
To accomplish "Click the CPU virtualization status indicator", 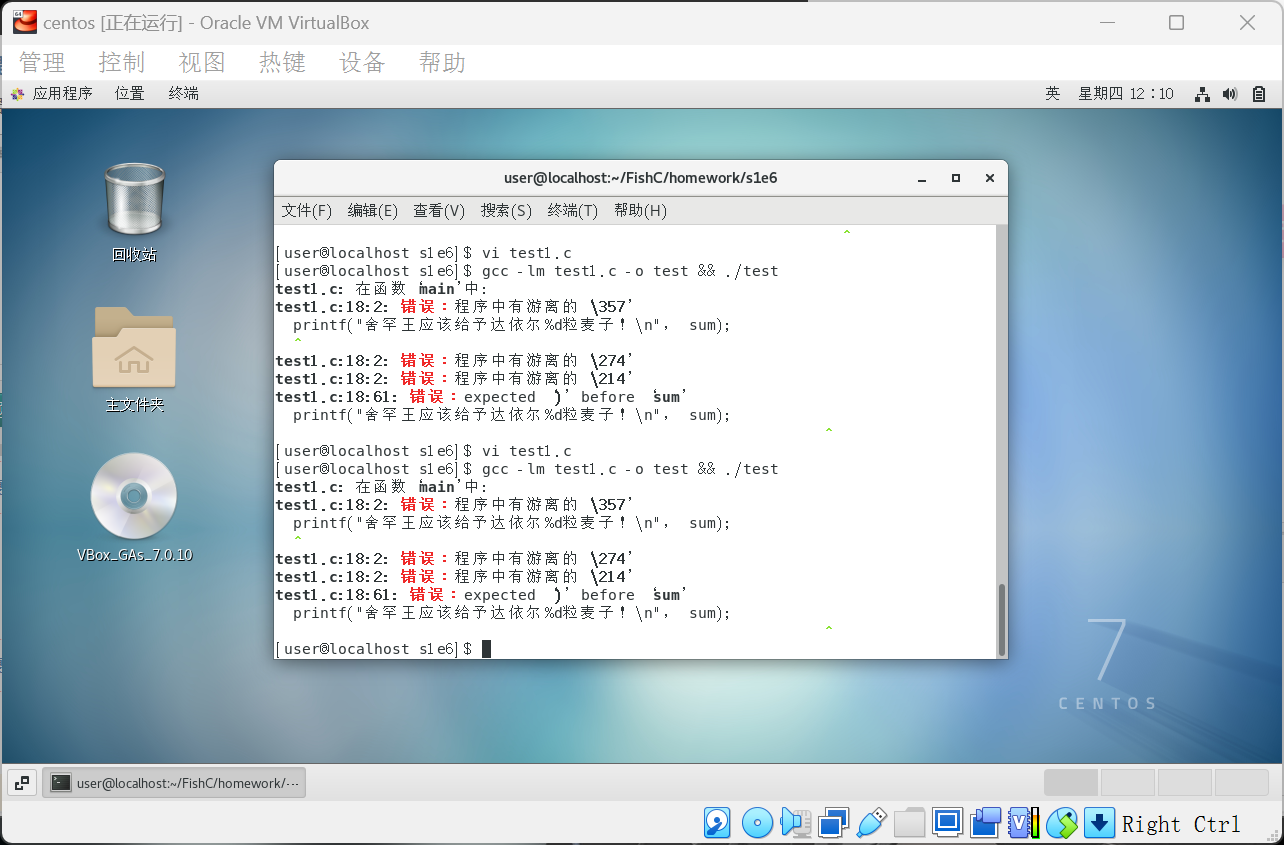I will [1024, 823].
